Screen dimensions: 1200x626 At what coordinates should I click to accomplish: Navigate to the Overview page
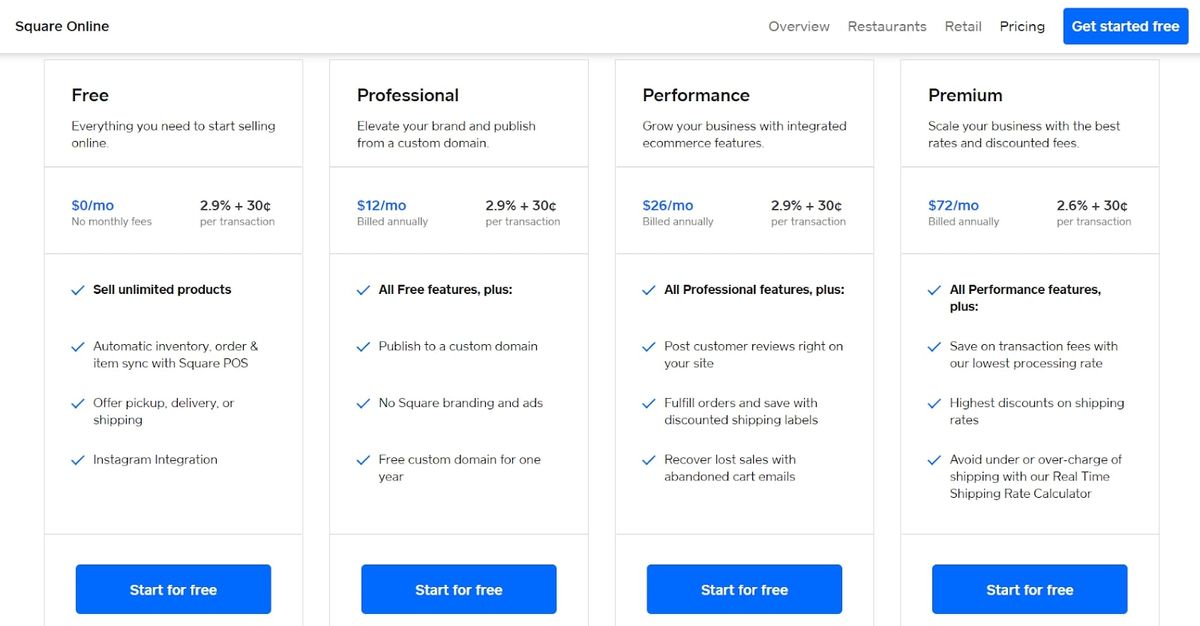pos(799,26)
